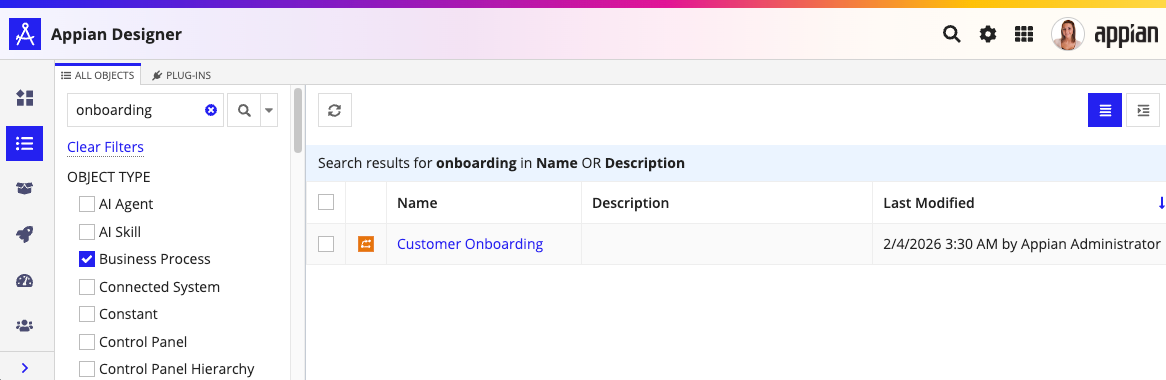
Task: Switch to the ALL OBJECTS tab
Action: [x=97, y=75]
